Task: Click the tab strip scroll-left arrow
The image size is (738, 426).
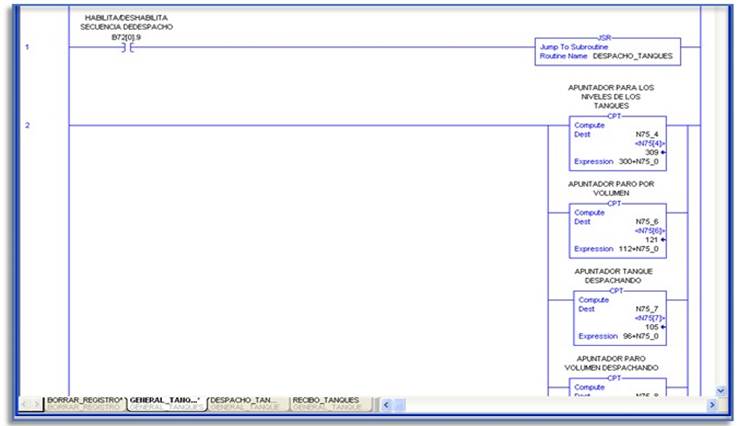Action: pos(25,404)
